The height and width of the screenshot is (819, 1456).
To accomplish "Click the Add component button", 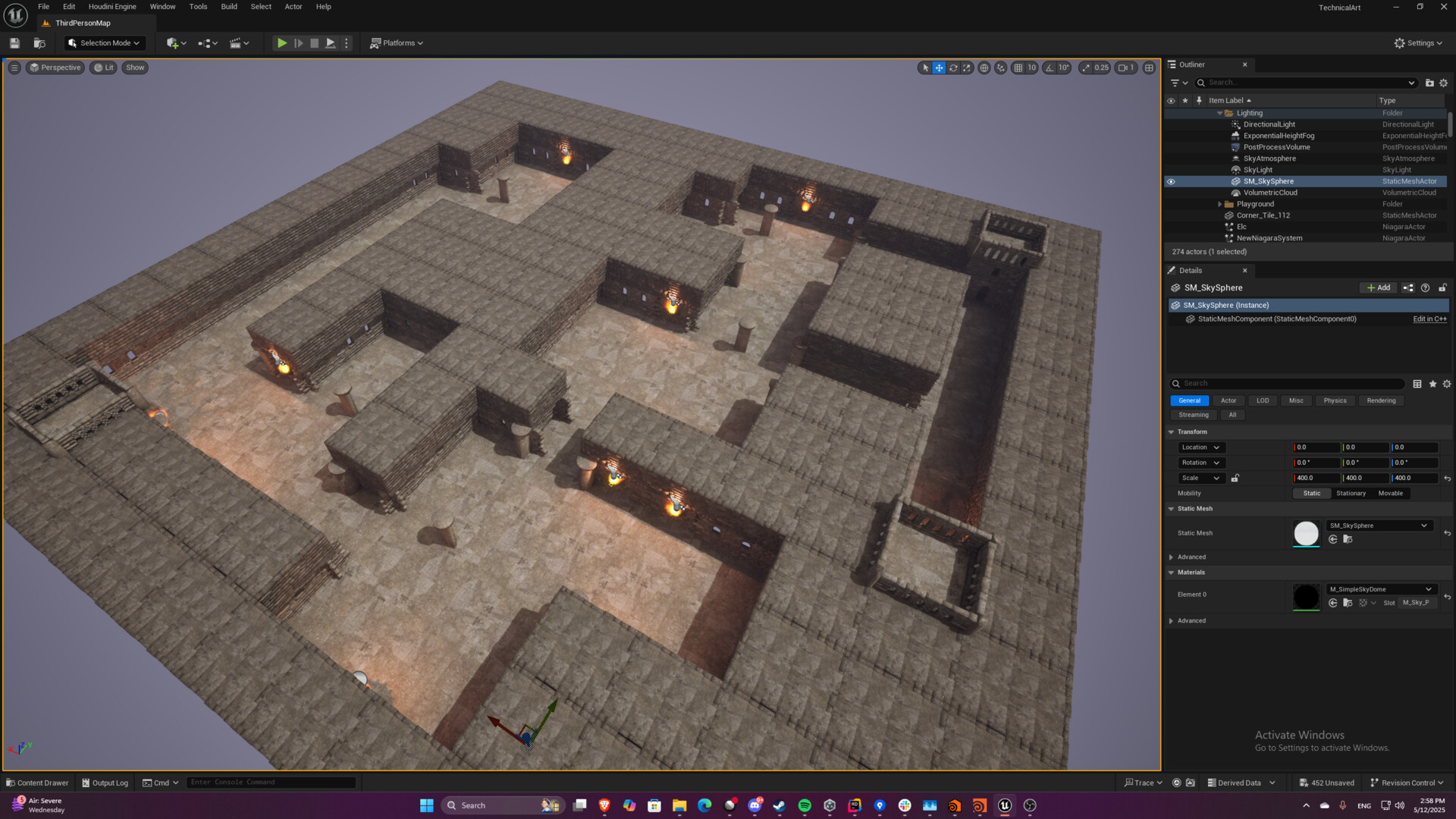I will coord(1378,287).
